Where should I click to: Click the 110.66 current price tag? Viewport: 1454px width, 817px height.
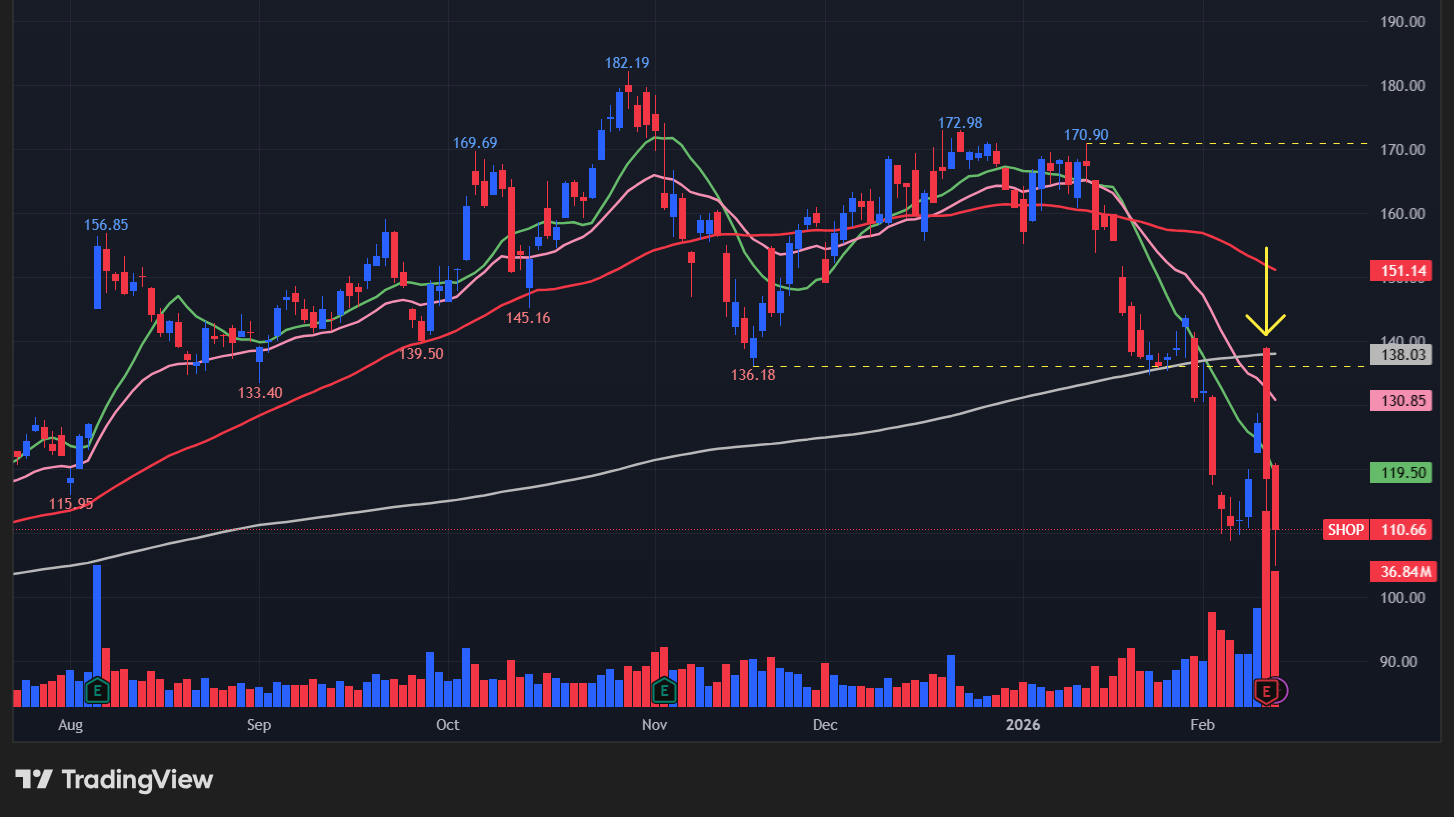click(1403, 530)
